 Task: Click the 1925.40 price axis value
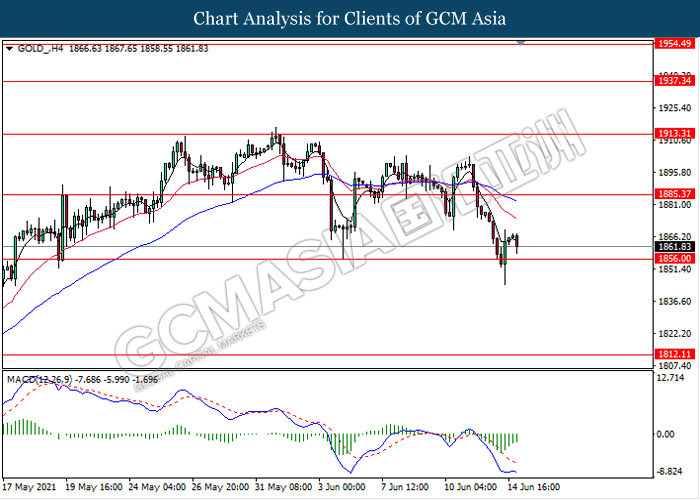click(x=675, y=108)
